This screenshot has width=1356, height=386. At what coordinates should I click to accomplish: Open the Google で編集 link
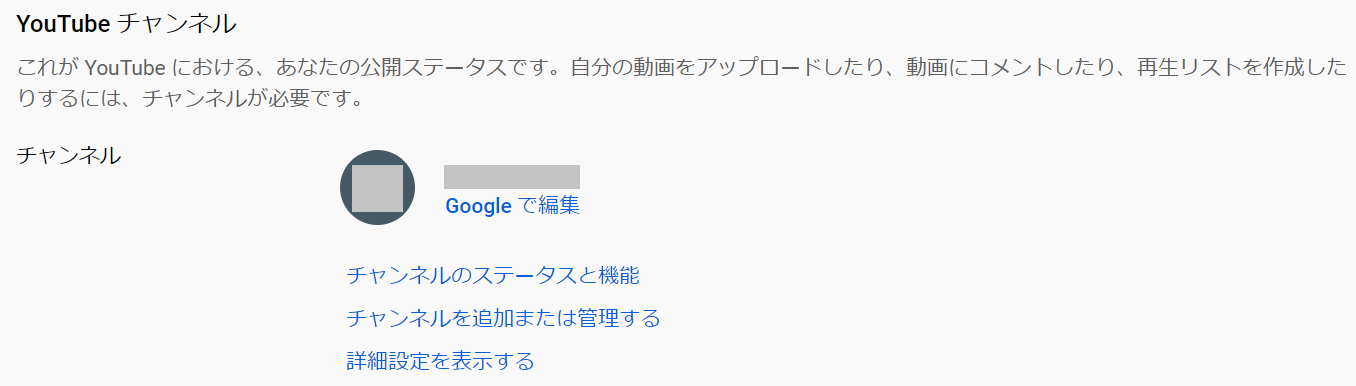click(x=512, y=206)
